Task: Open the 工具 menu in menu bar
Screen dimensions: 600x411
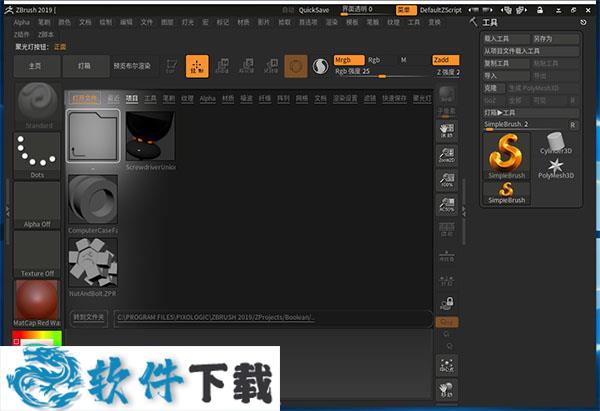Action: click(414, 23)
